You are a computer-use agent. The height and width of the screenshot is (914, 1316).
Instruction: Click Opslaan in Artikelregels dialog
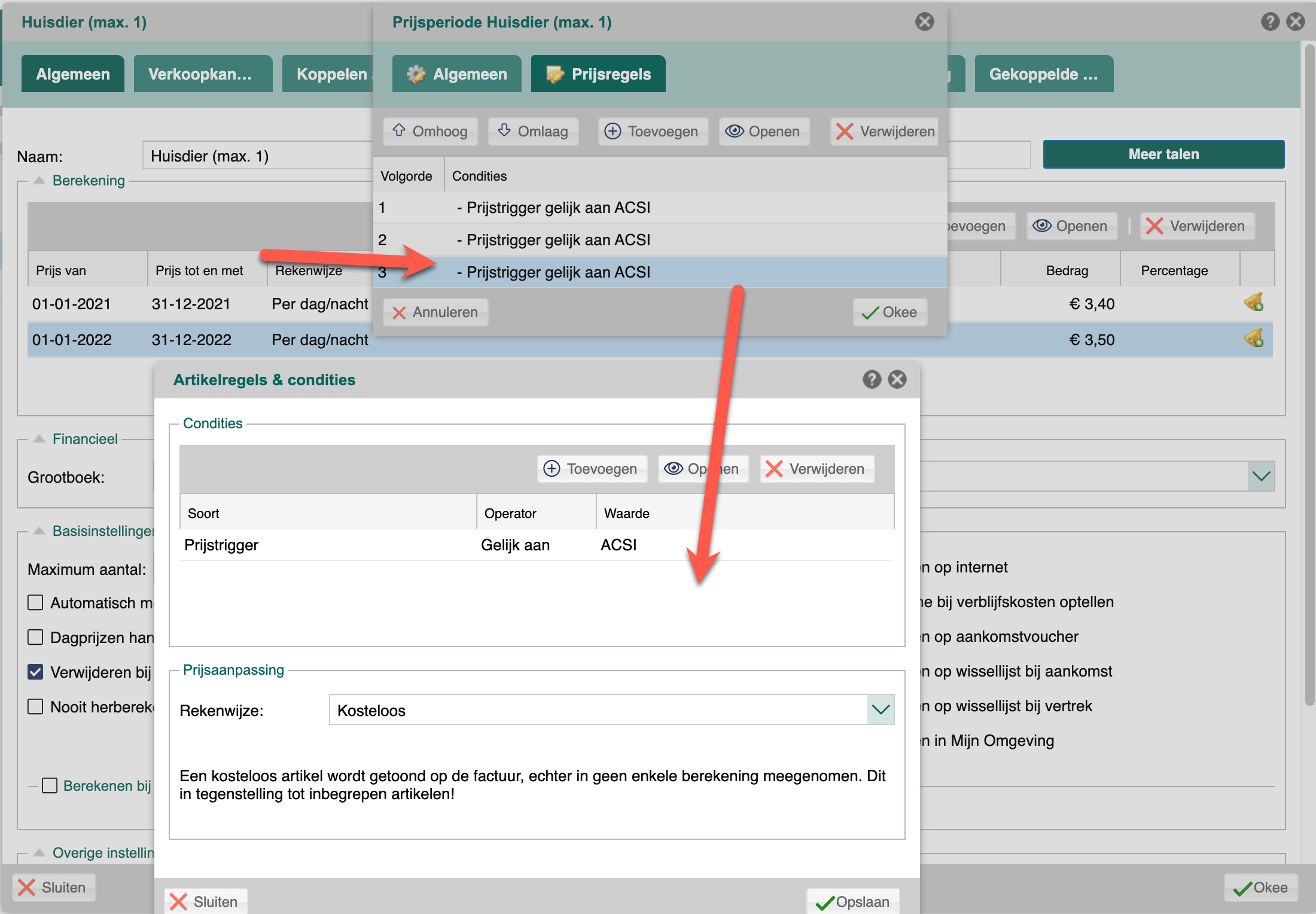853,902
